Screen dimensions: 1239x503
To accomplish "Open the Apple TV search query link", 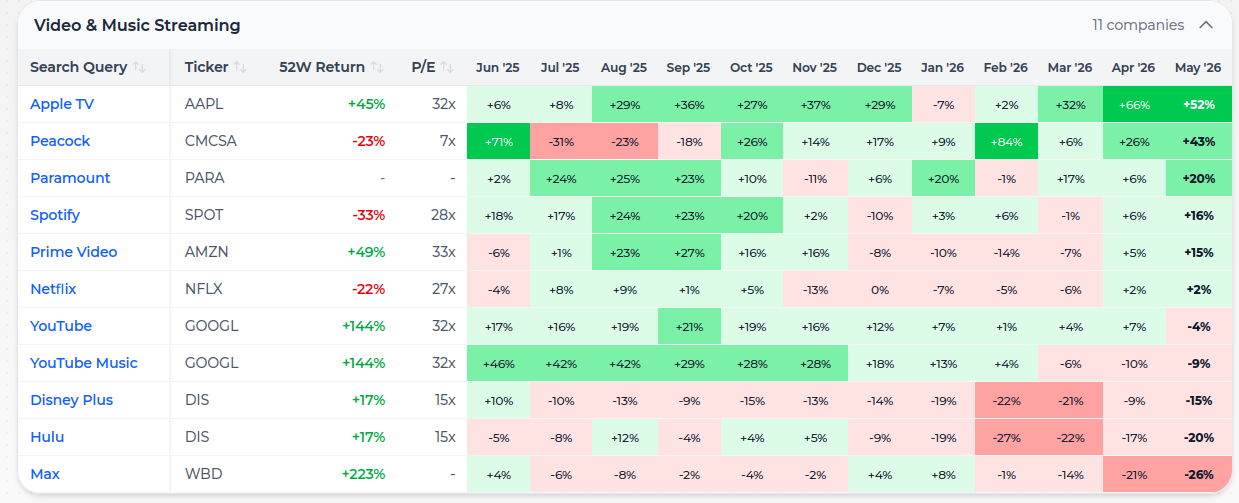I will click(x=62, y=104).
